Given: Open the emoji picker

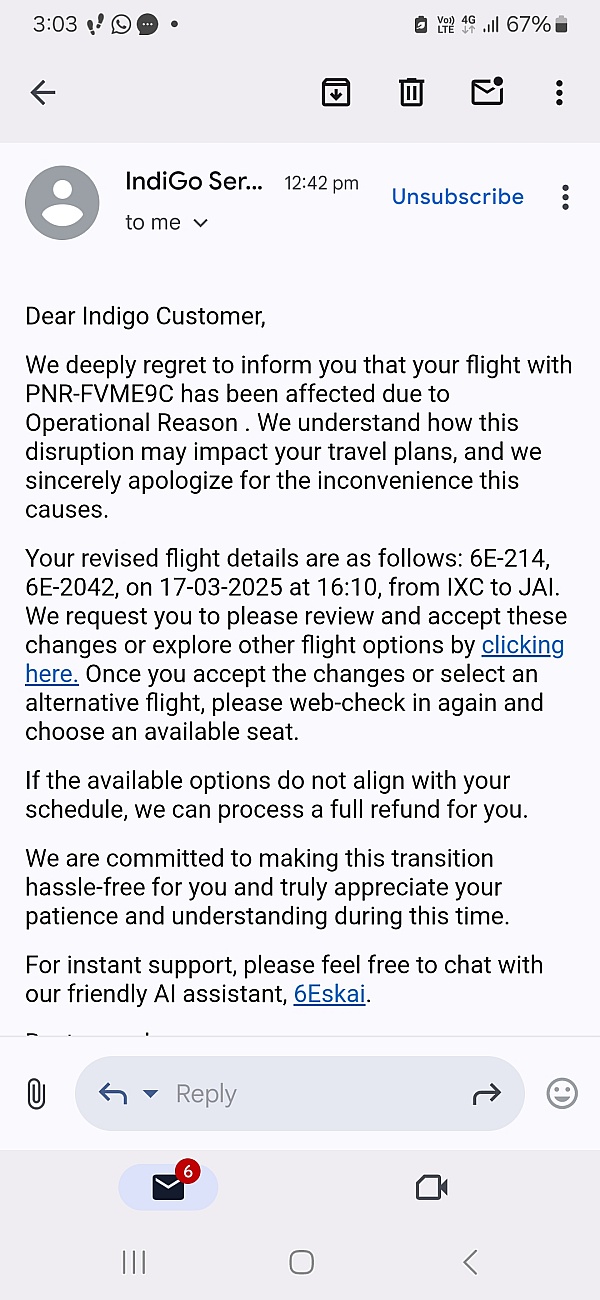Looking at the screenshot, I should click(x=562, y=1094).
